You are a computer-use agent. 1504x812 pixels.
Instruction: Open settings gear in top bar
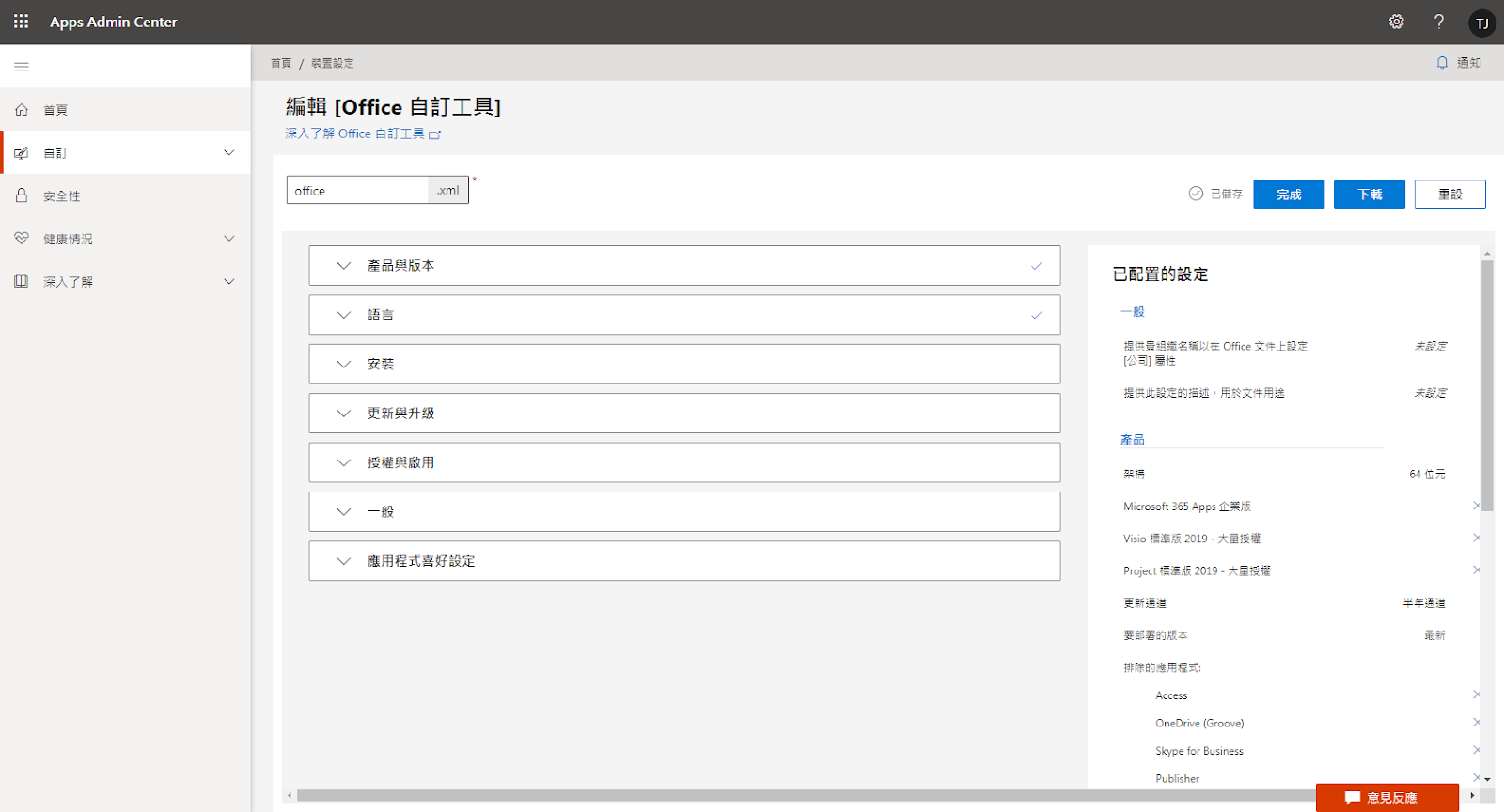coord(1397,22)
